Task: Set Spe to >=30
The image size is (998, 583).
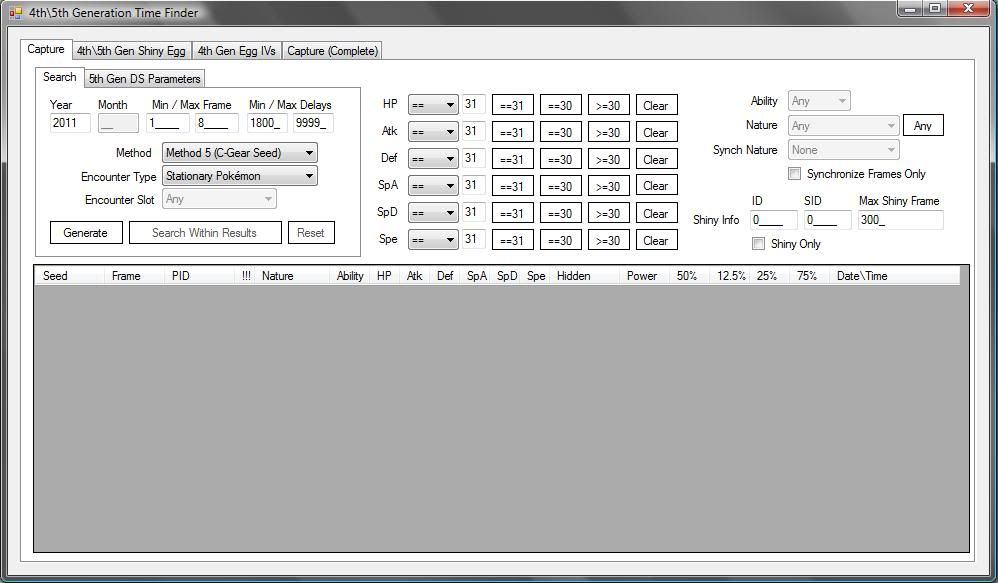Action: click(608, 240)
